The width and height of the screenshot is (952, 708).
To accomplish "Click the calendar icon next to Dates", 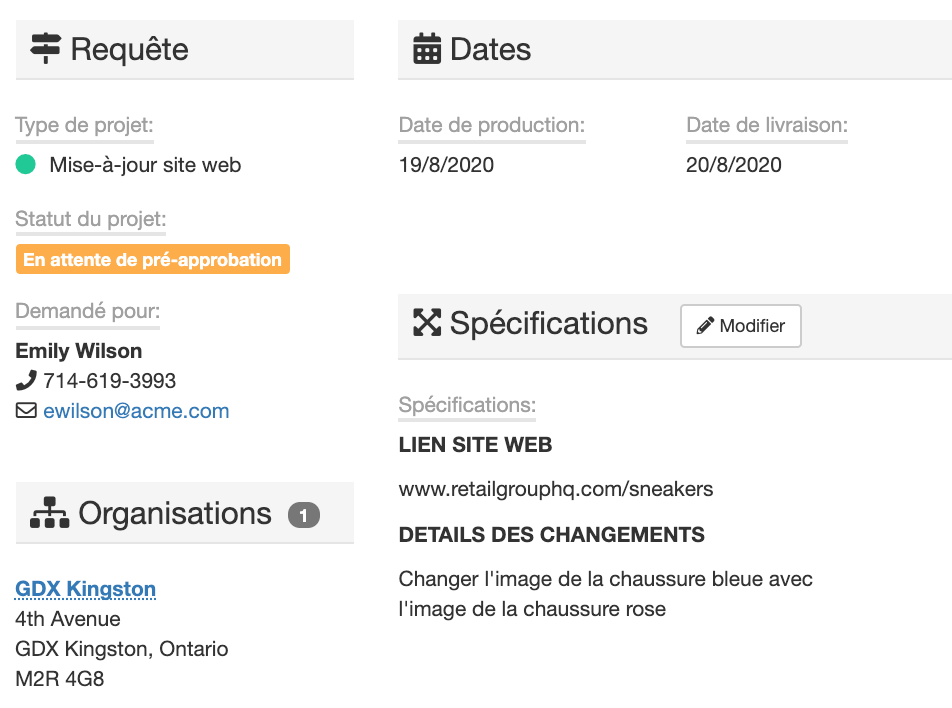I will pos(427,49).
